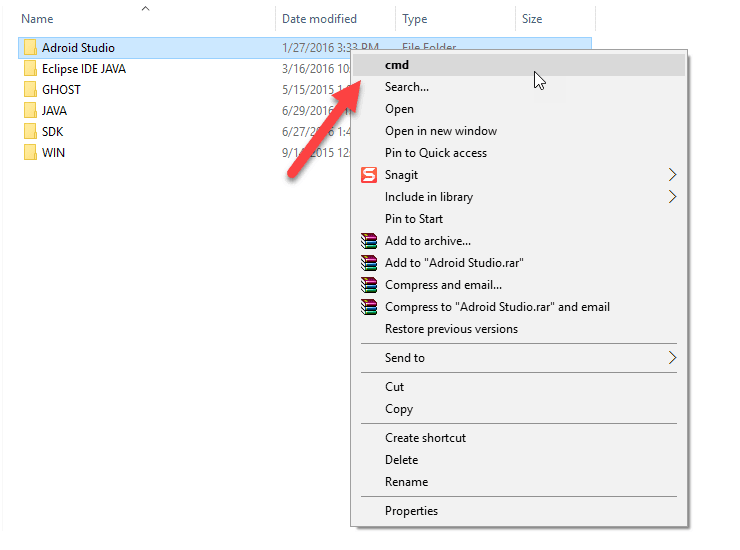Choose Pin to Quick access

click(x=519, y=152)
